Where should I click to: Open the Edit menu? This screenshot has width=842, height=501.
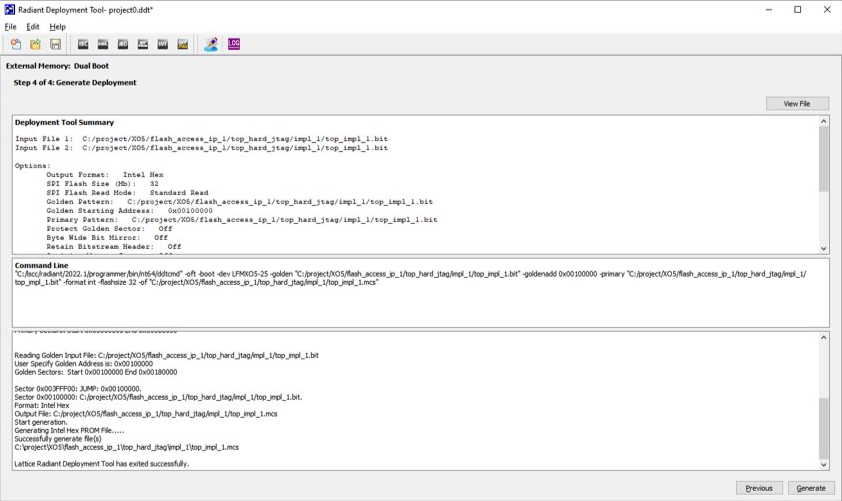point(33,27)
